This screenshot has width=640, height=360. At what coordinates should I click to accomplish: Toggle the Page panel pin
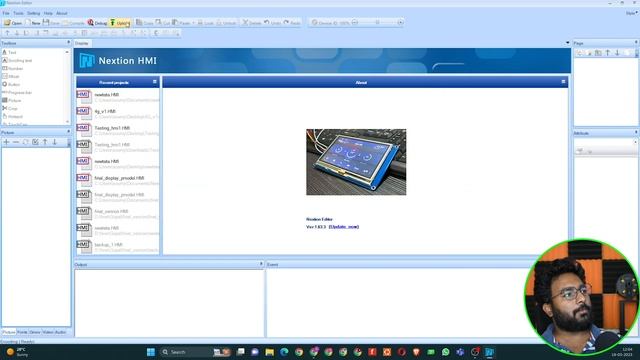point(636,42)
